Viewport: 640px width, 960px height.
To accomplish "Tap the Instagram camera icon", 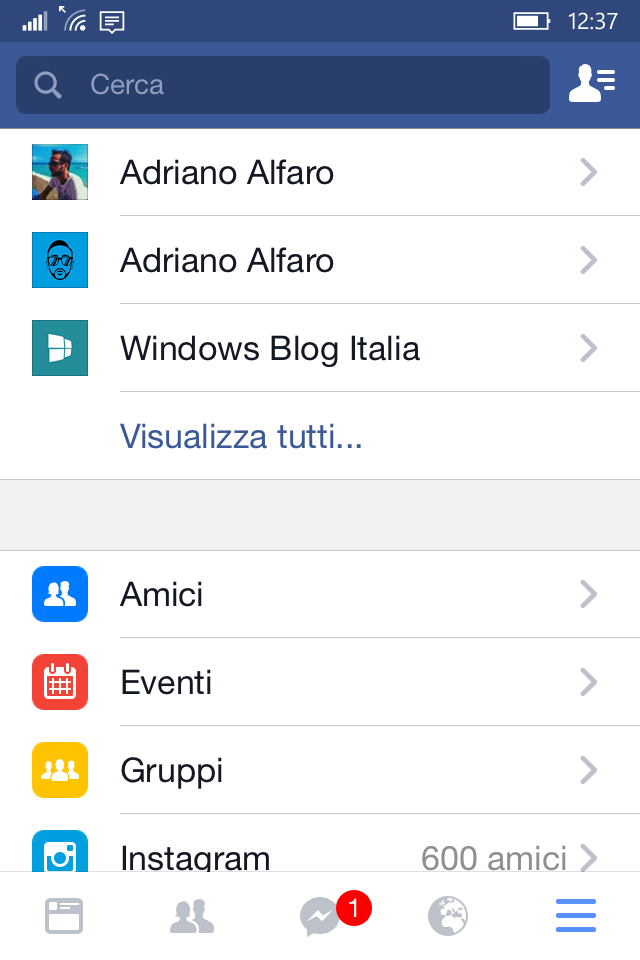I will point(60,851).
